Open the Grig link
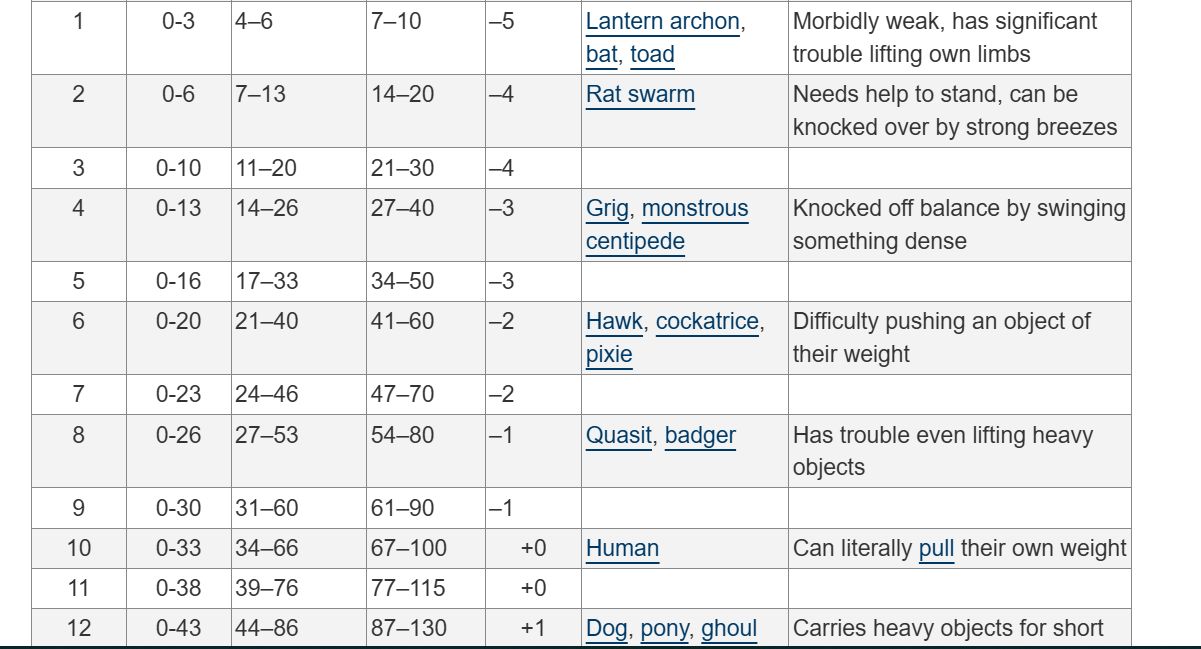Image resolution: width=1201 pixels, height=649 pixels. tap(607, 209)
